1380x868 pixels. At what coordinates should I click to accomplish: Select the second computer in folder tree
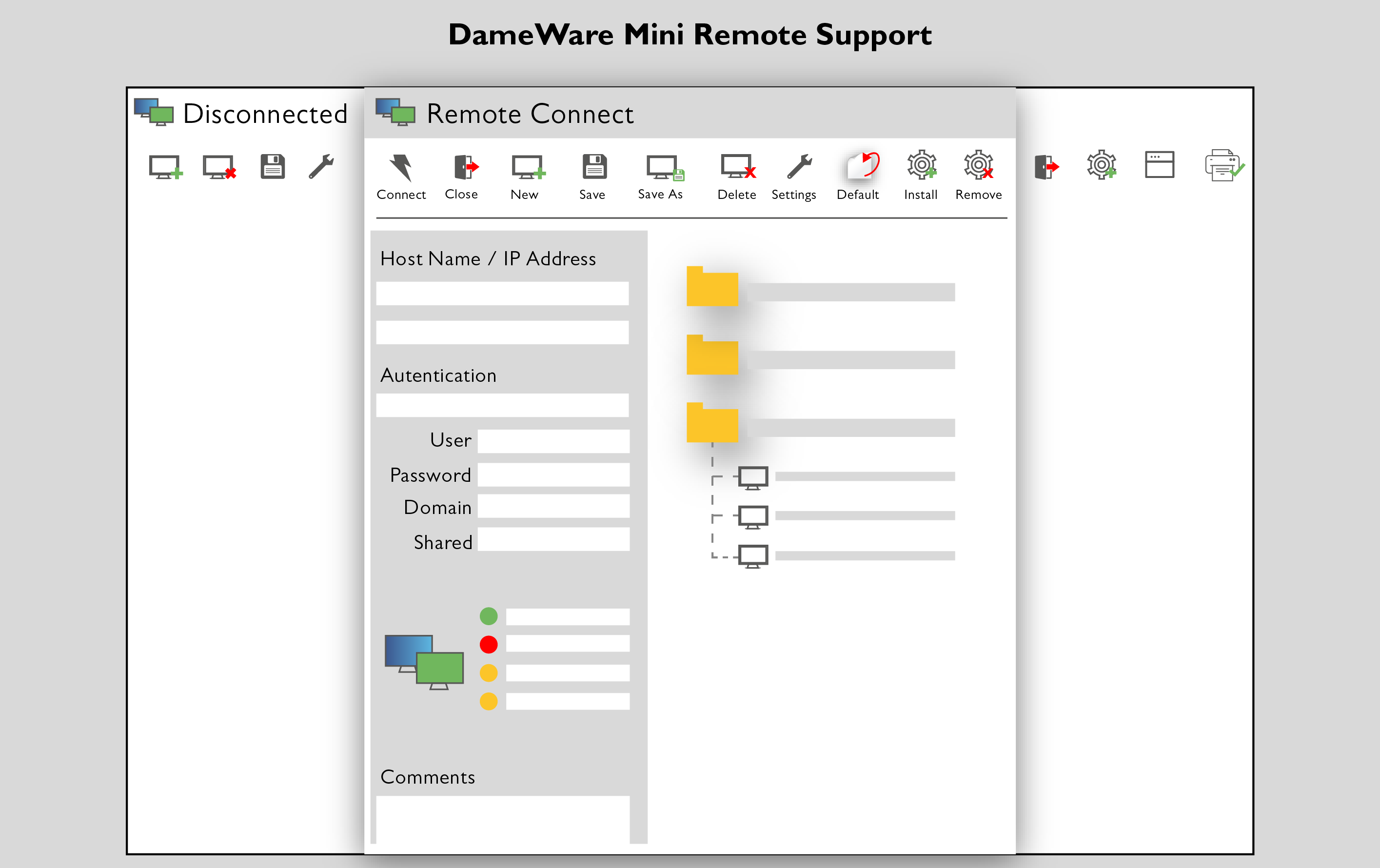tap(753, 517)
